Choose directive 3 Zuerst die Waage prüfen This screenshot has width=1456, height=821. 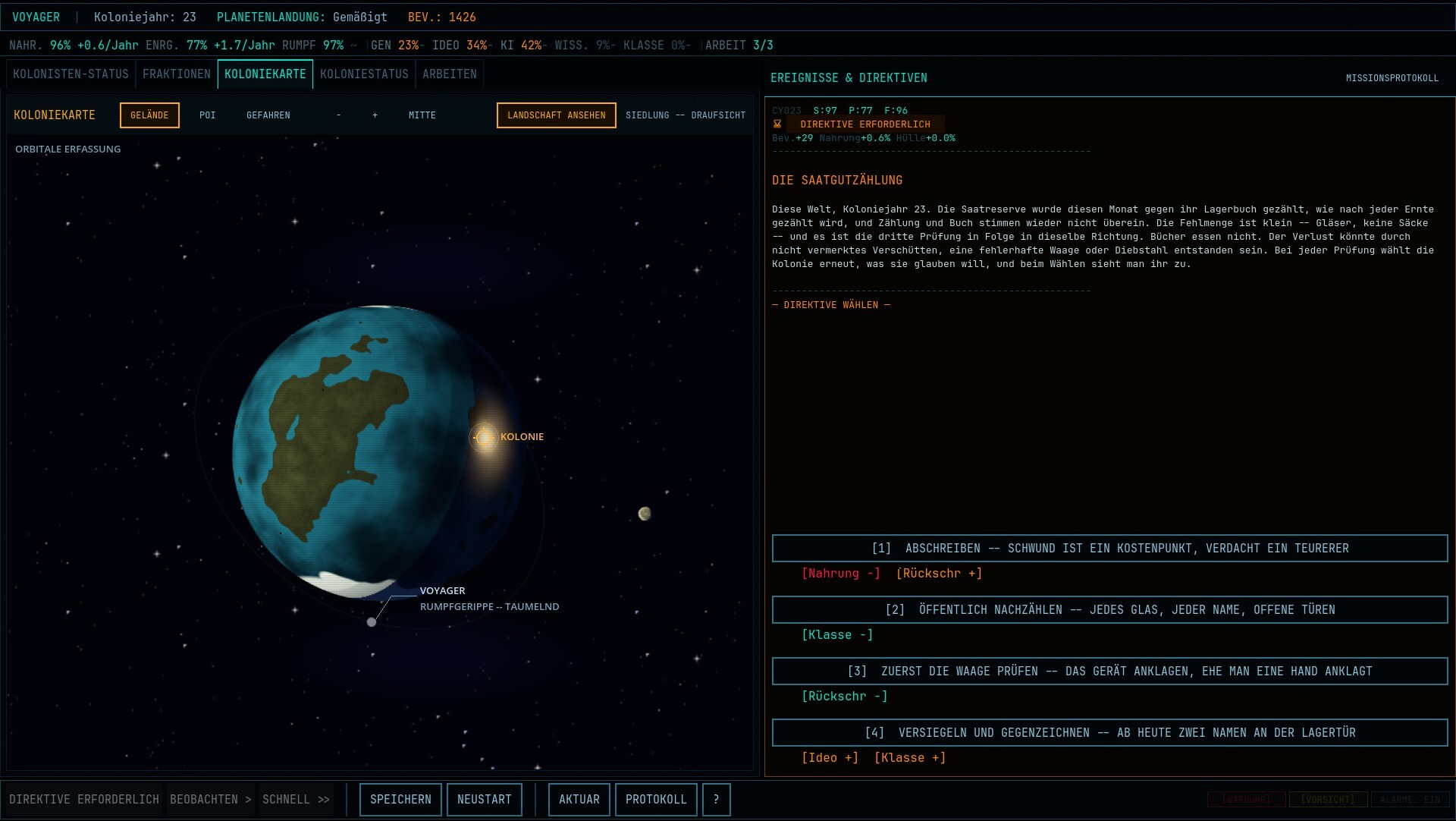[1109, 672]
